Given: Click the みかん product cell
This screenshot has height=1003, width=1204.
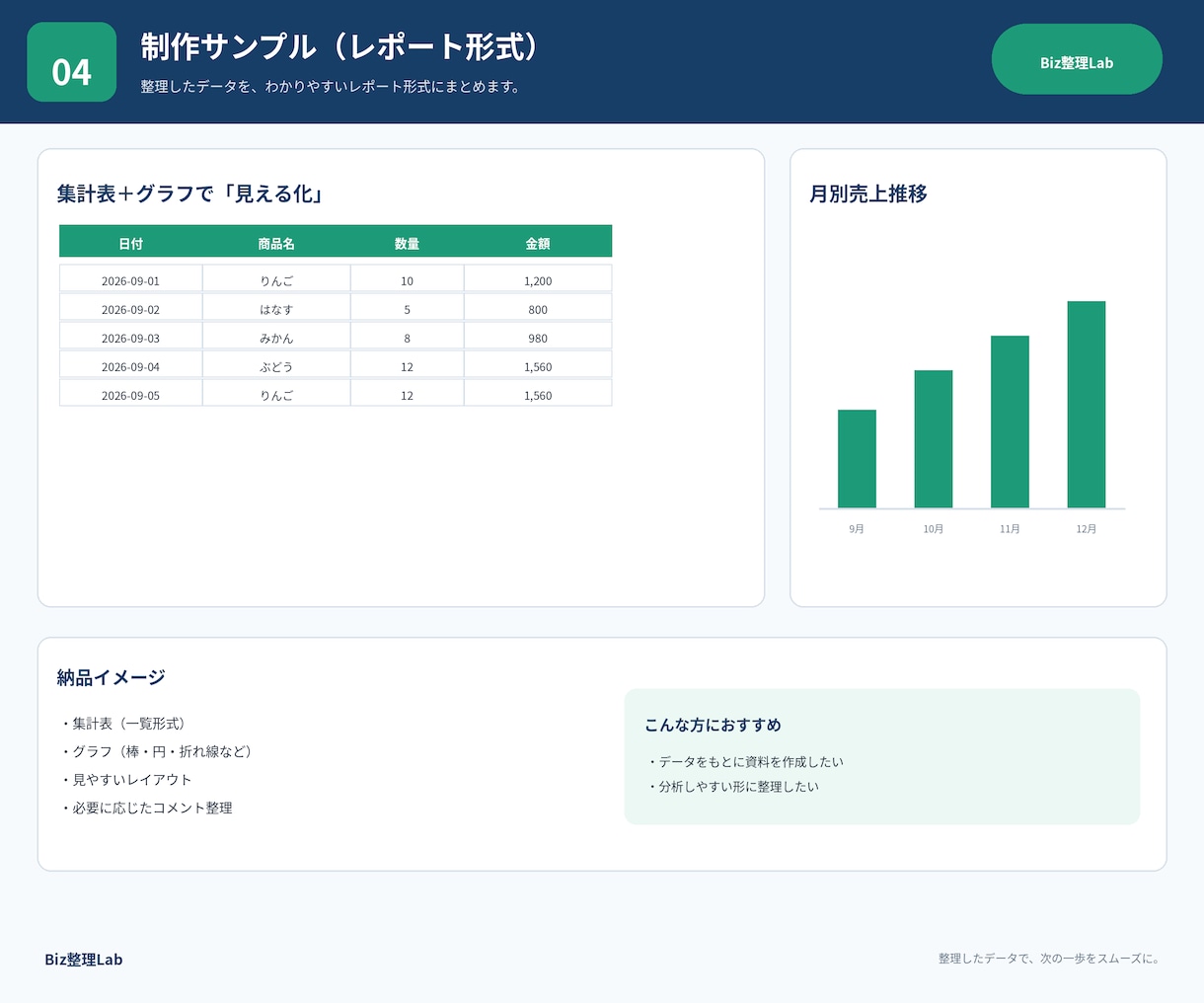Looking at the screenshot, I should pyautogui.click(x=276, y=338).
